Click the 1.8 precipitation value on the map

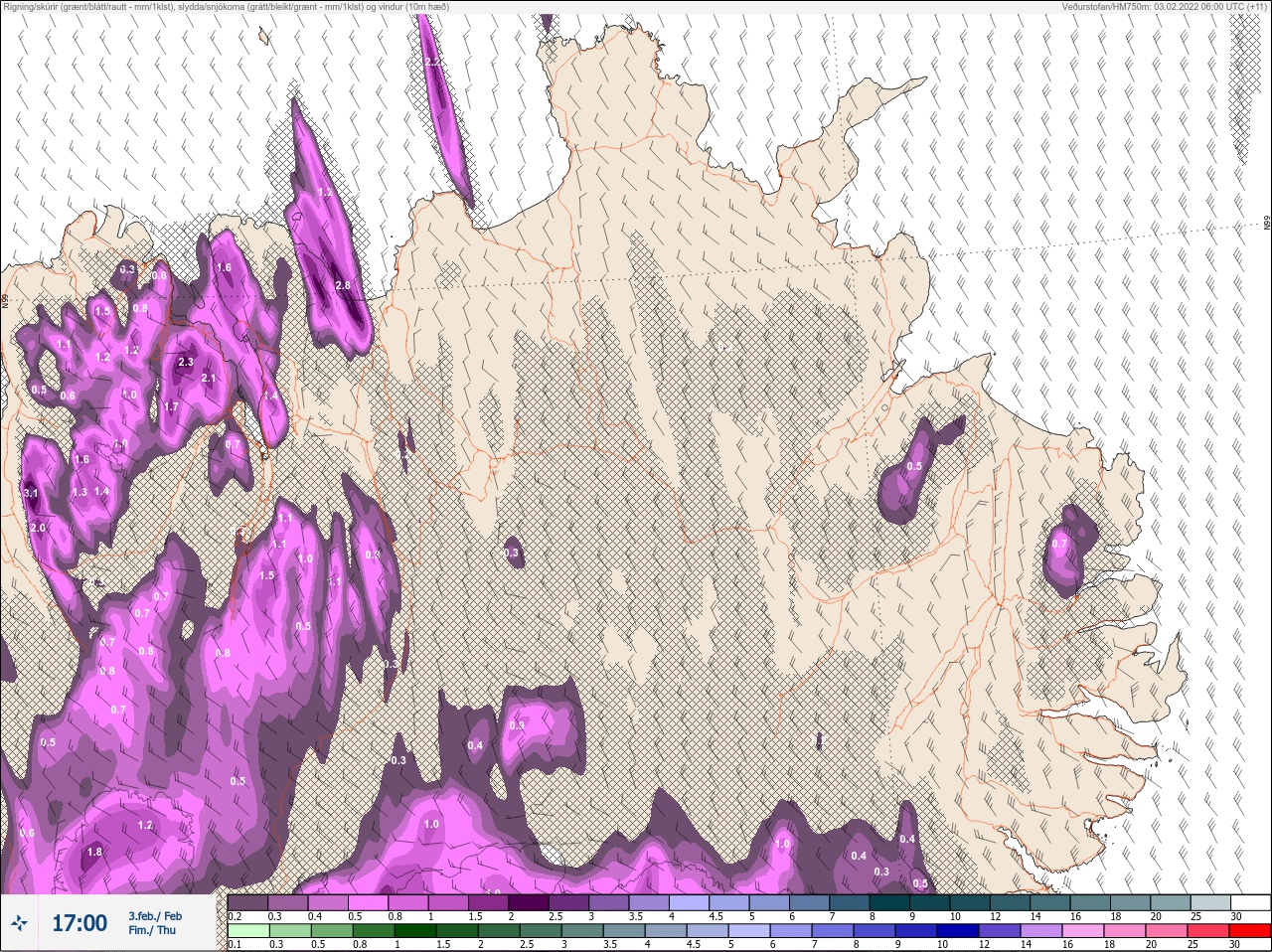tap(94, 852)
